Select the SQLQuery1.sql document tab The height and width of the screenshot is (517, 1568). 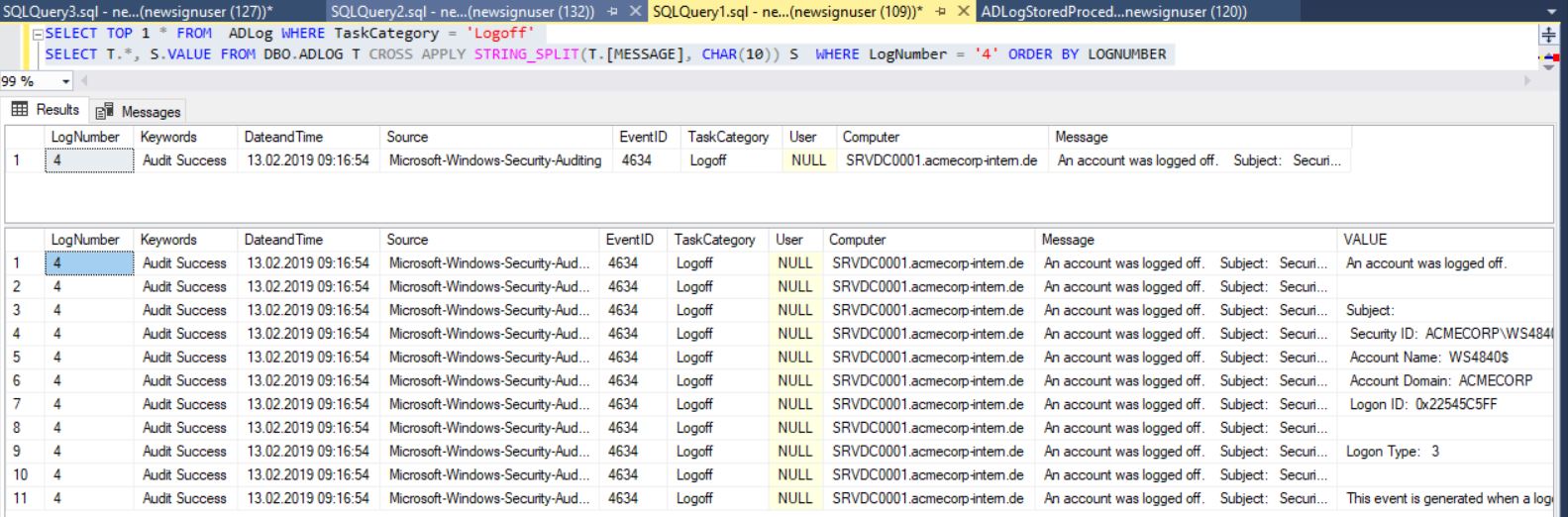[787, 12]
